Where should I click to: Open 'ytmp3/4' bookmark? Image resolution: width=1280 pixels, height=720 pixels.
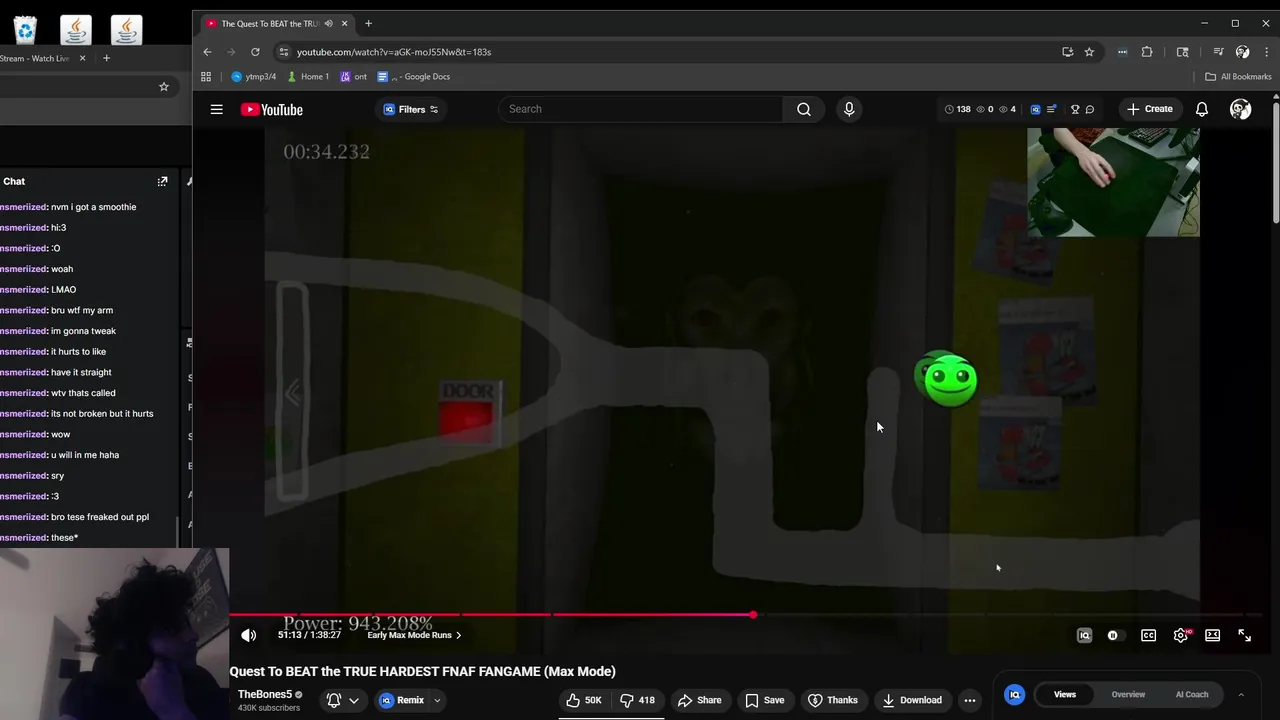pyautogui.click(x=253, y=76)
